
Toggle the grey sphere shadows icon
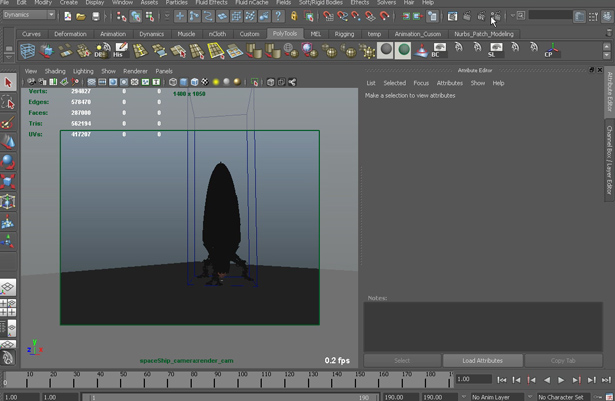tap(226, 82)
